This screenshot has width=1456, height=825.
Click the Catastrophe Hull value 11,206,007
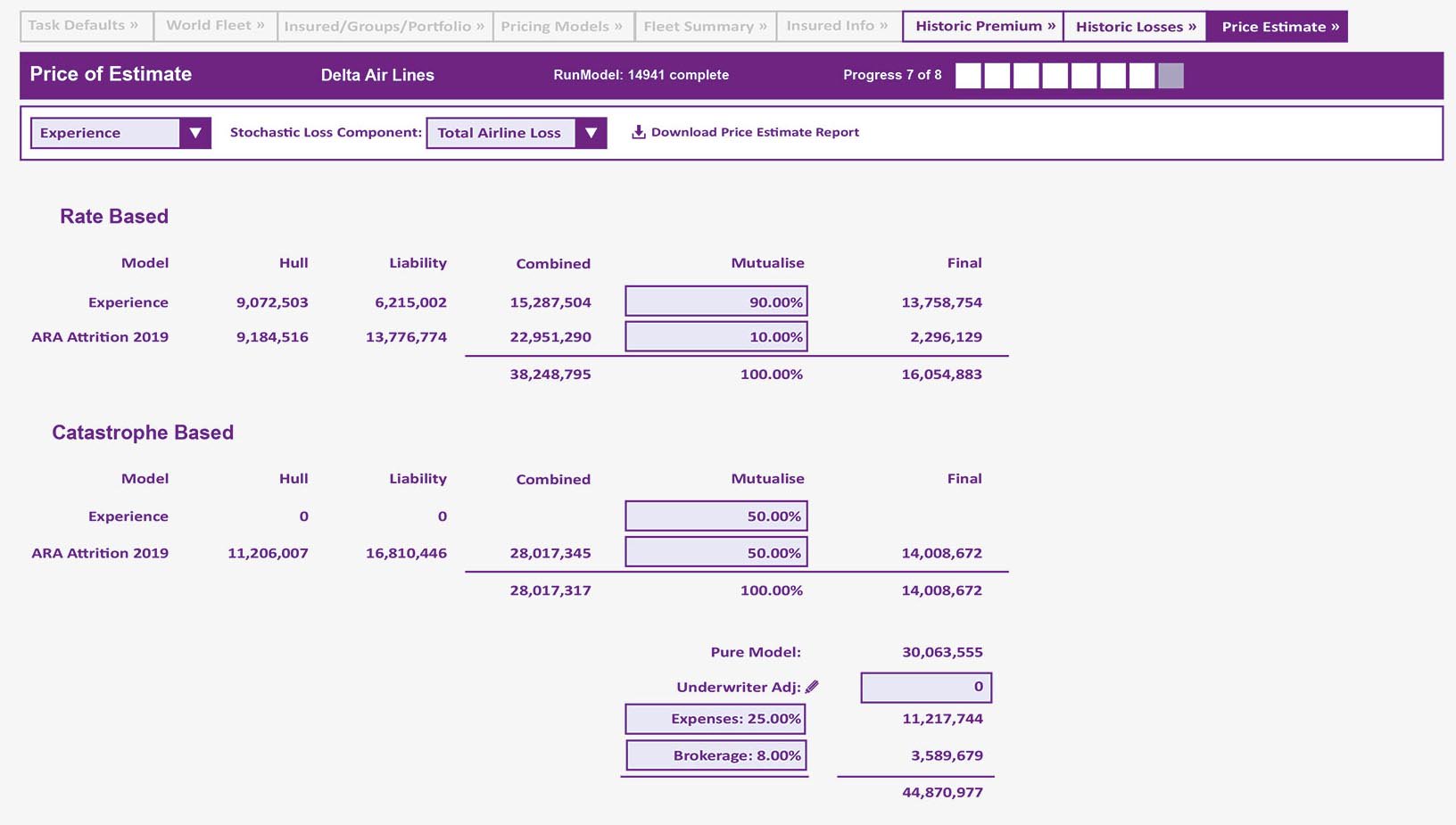(268, 553)
